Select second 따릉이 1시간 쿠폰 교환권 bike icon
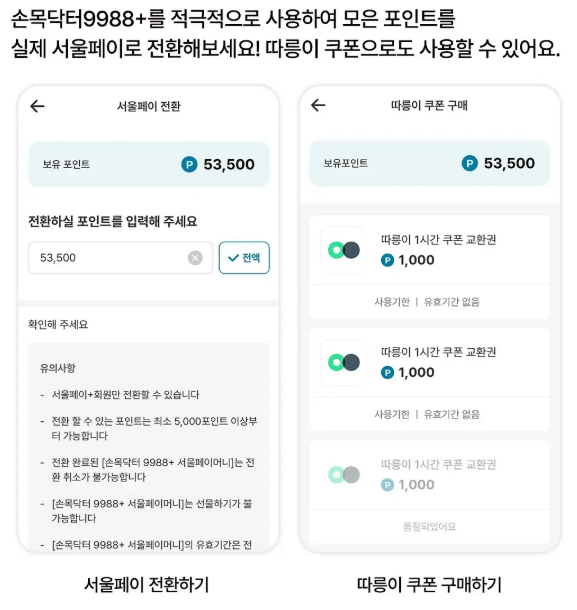Image resolution: width=577 pixels, height=610 pixels. (344, 363)
